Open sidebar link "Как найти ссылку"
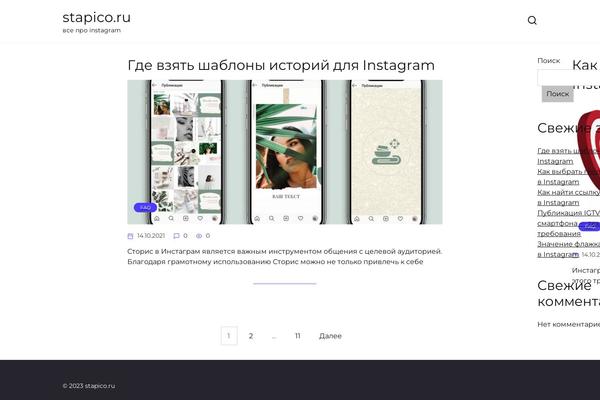The image size is (600, 400). click(569, 197)
